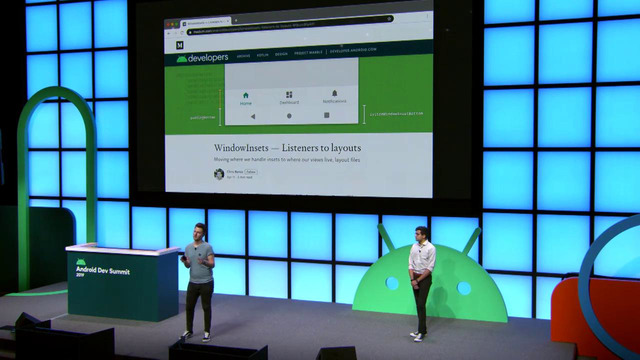Click the Home label in bottom navigation
Viewport: 640px width, 360px height.
click(246, 104)
